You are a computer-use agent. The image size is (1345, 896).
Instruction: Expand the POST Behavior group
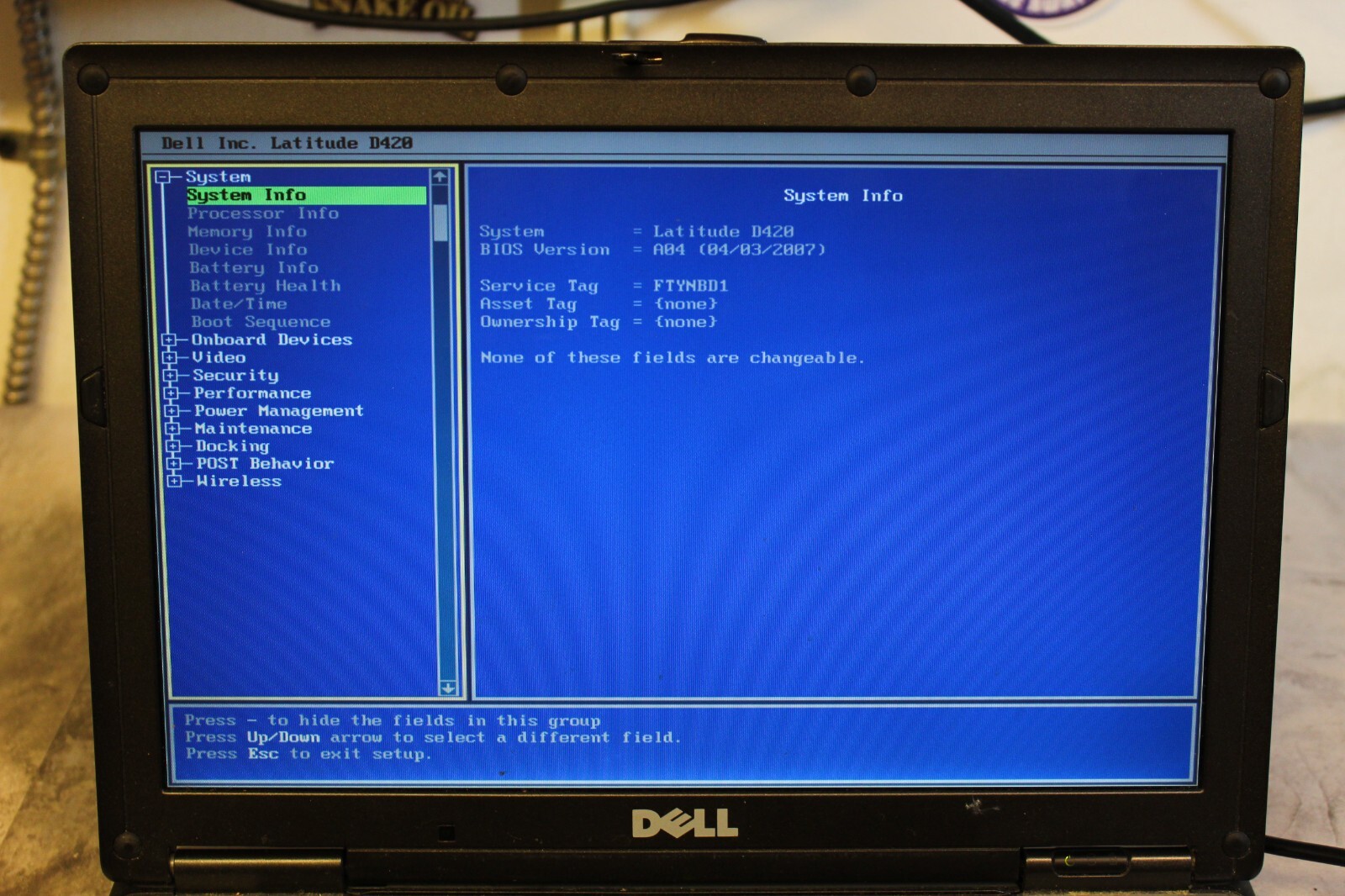tap(174, 464)
